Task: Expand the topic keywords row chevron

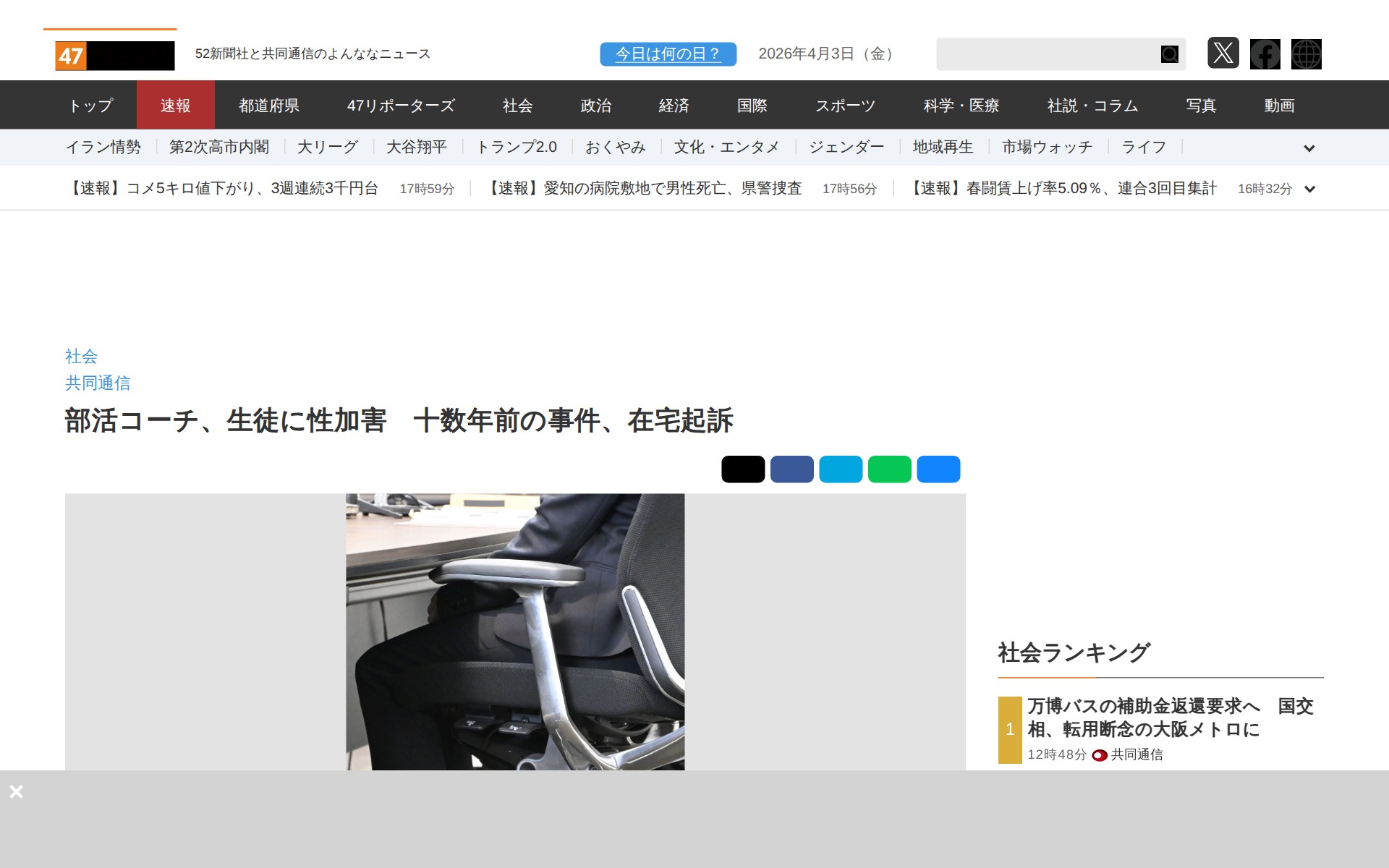Action: [x=1309, y=148]
